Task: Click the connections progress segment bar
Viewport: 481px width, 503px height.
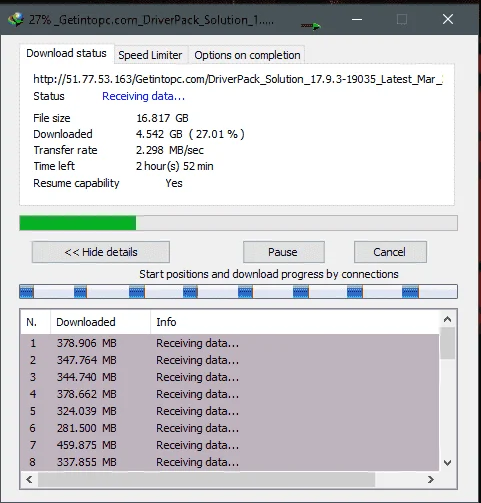Action: pos(238,292)
